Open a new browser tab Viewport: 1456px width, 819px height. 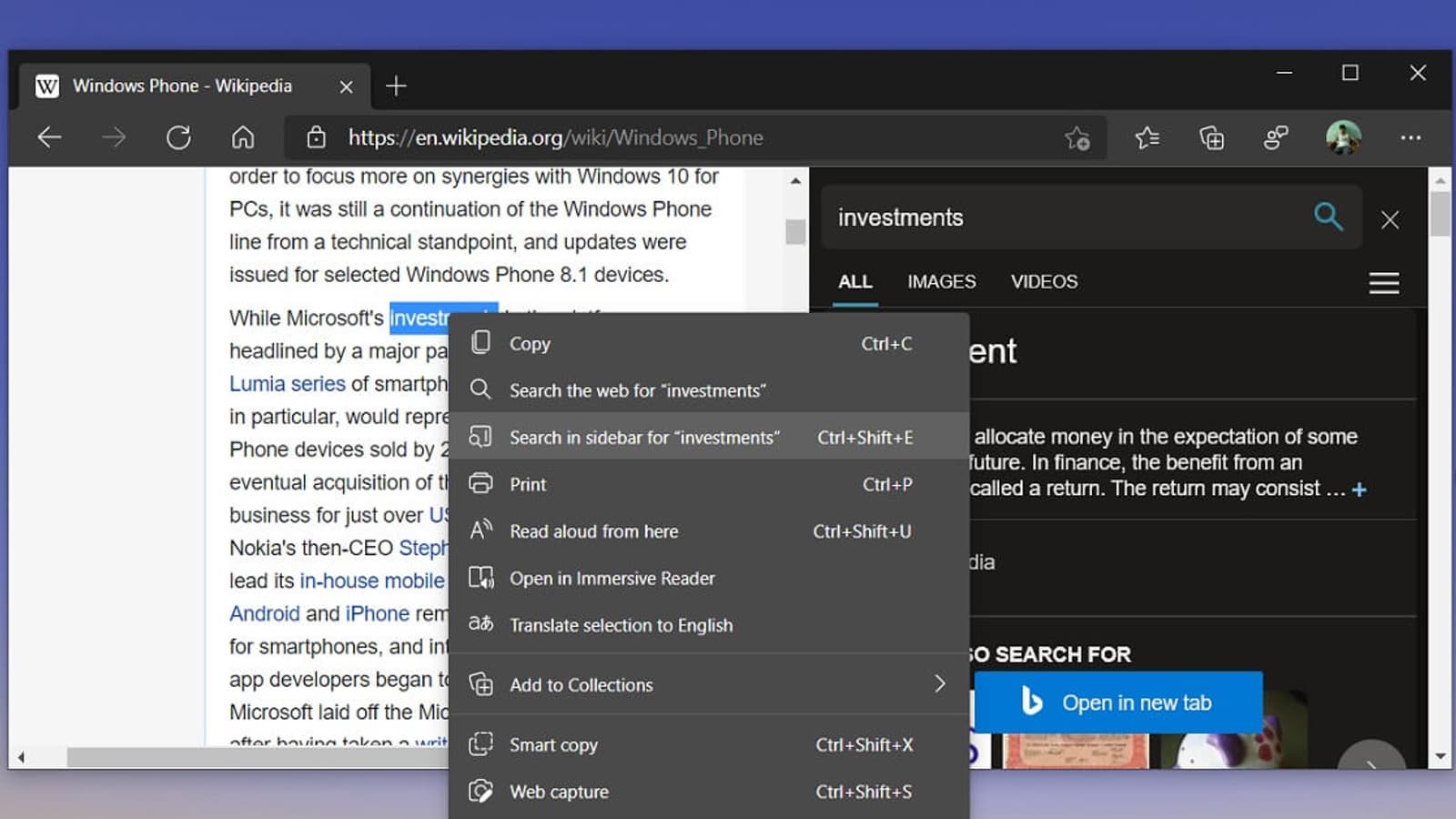click(x=396, y=86)
